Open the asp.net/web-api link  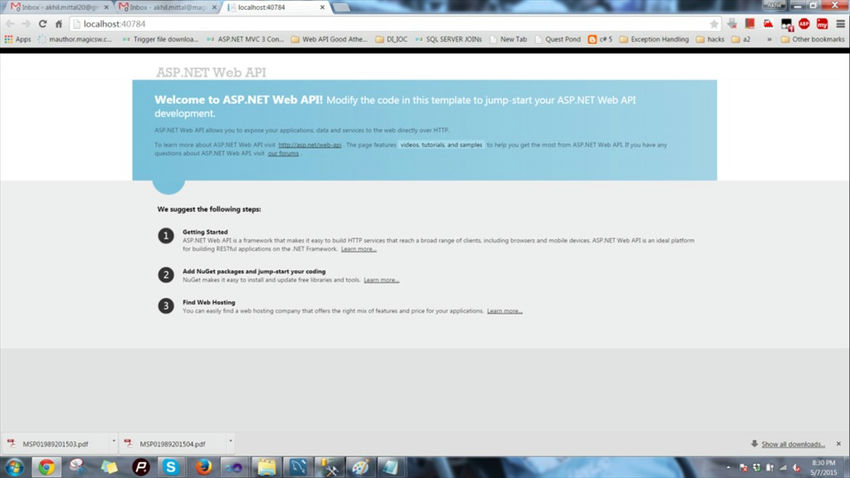tap(310, 145)
